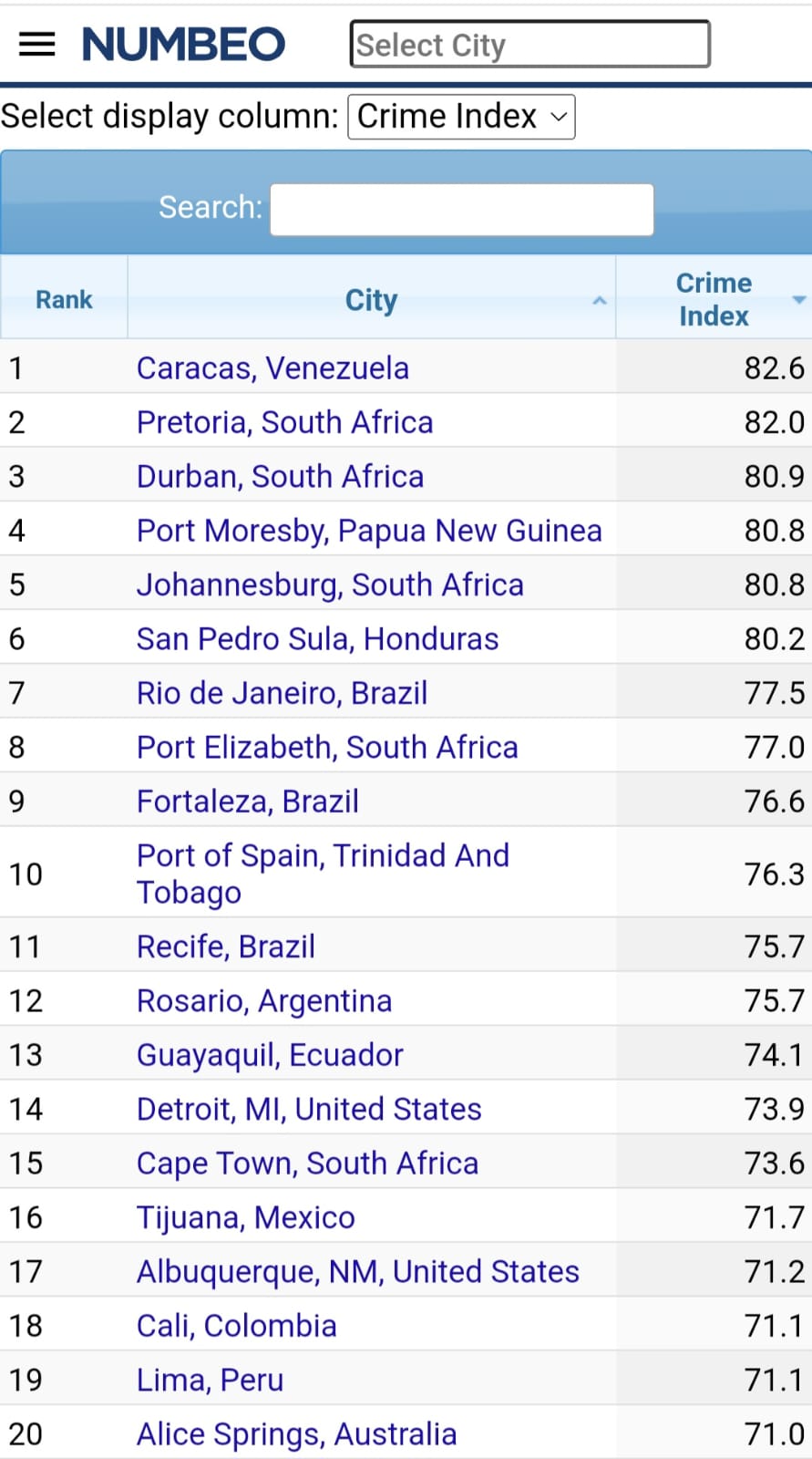Click the City column sort arrow
The width and height of the screenshot is (812, 1459).
click(x=599, y=300)
